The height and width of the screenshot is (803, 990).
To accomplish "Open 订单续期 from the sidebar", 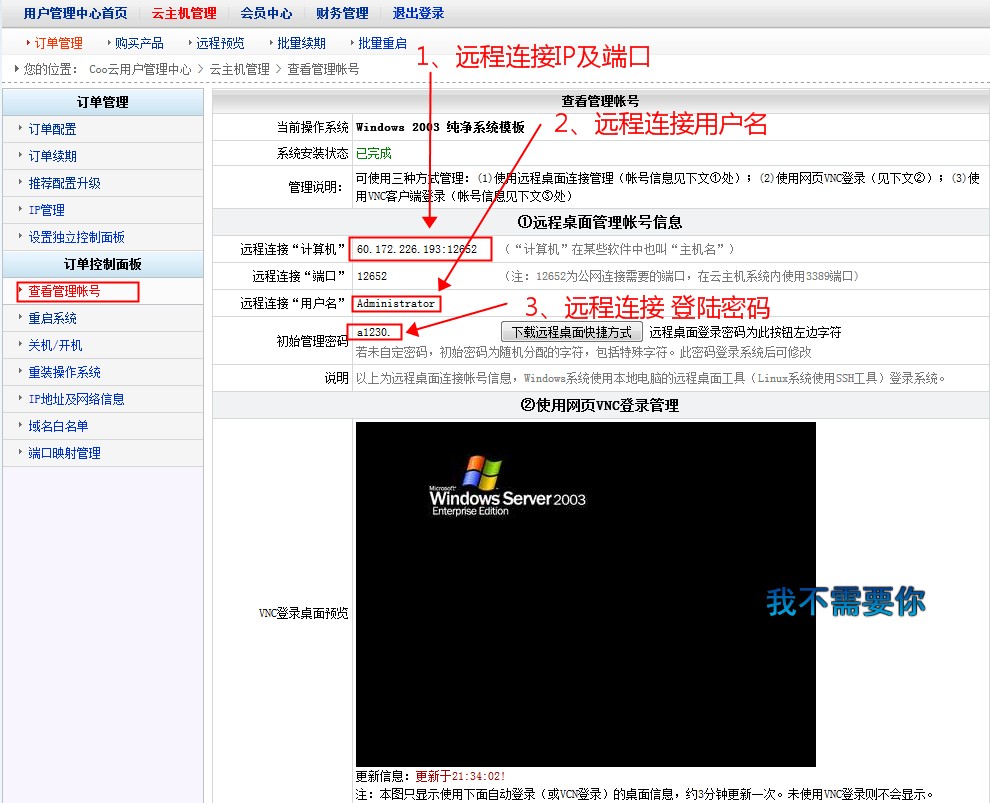I will 52,156.
